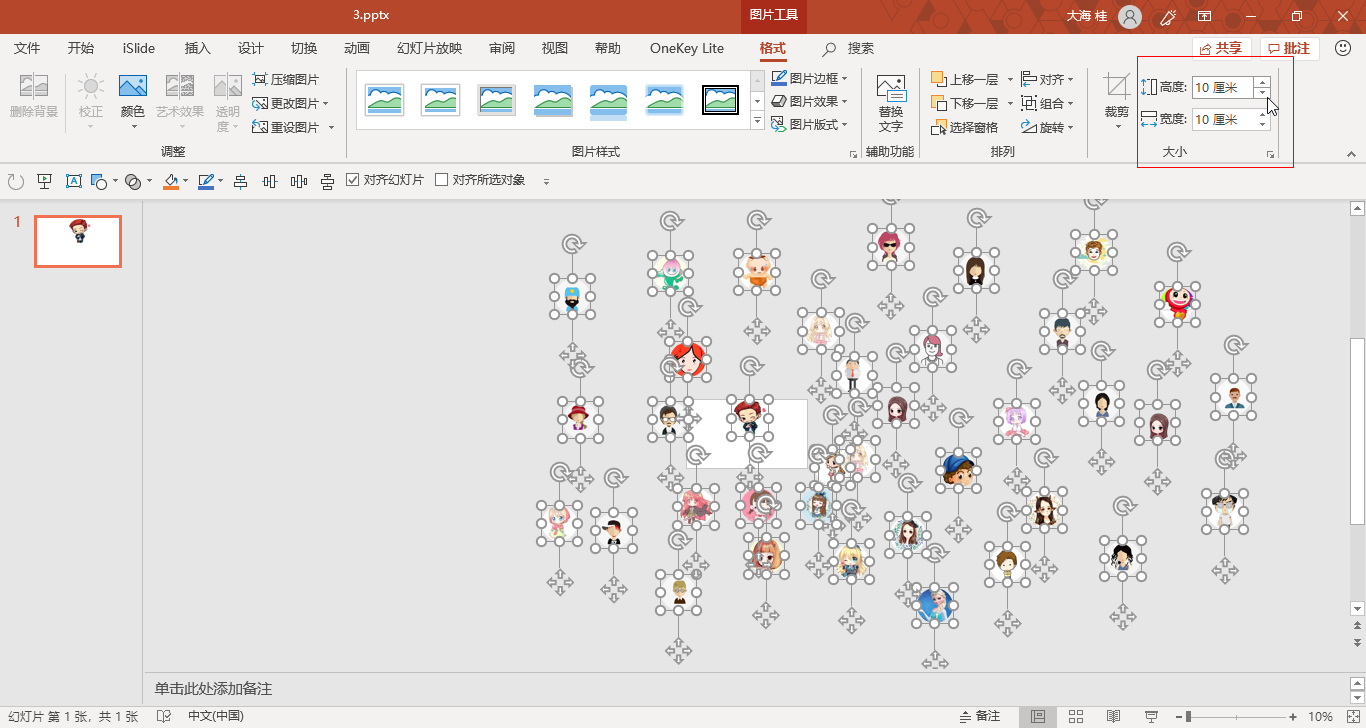
Task: Click the align center horizontally icon
Action: pyautogui.click(x=240, y=181)
